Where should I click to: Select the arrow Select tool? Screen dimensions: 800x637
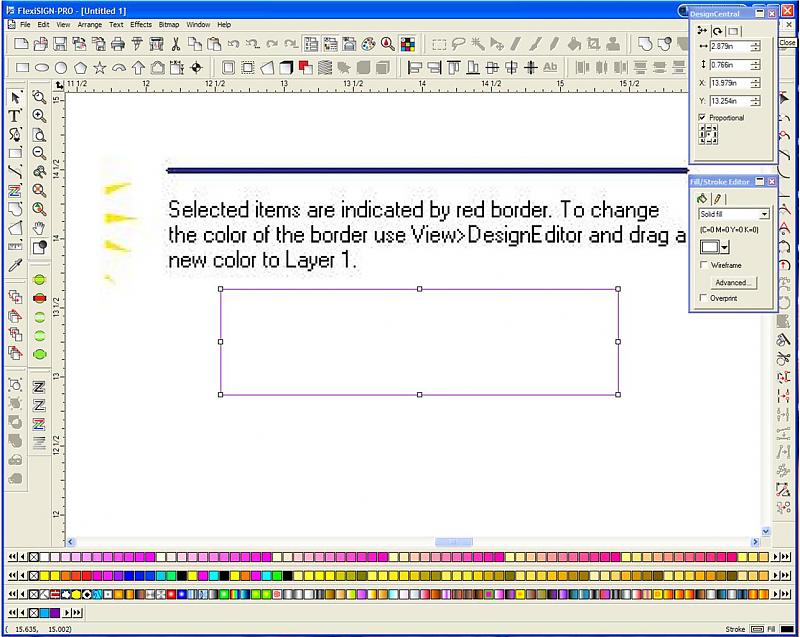[x=15, y=97]
